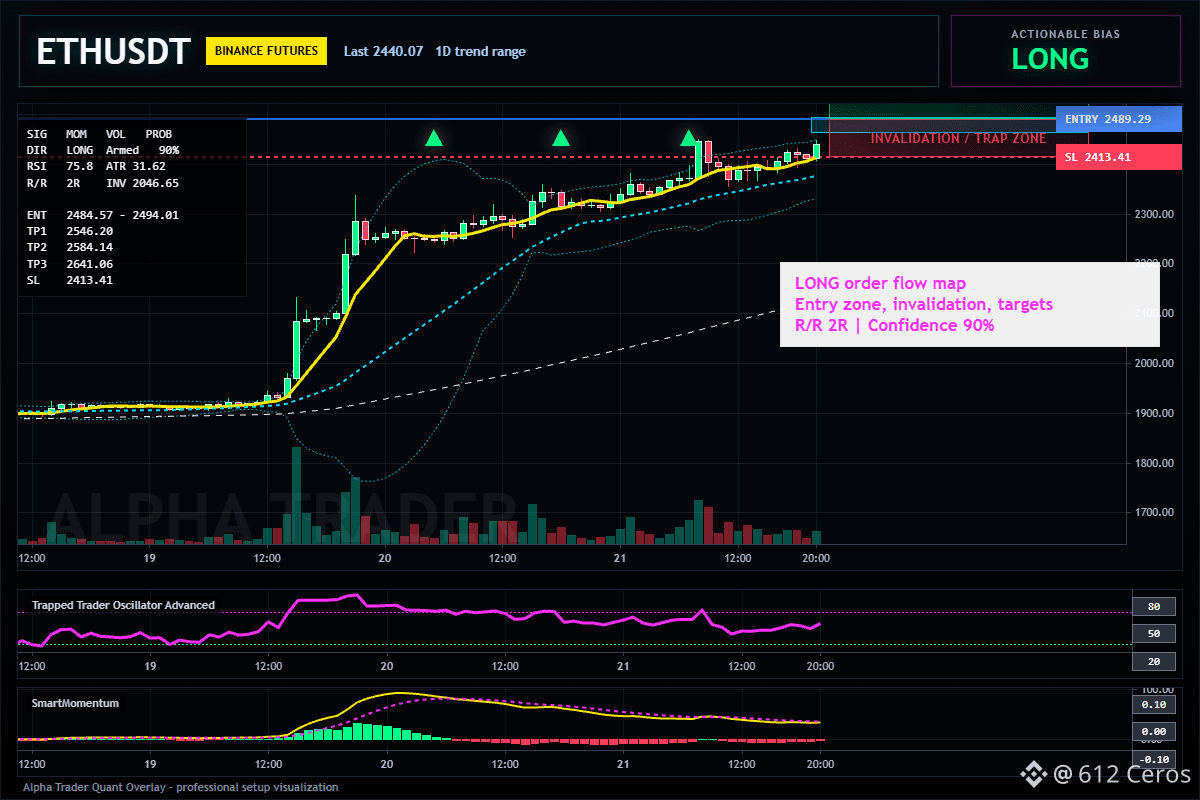This screenshot has height=800, width=1200.
Task: Click the tallest green volume bar
Action: [x=296, y=495]
